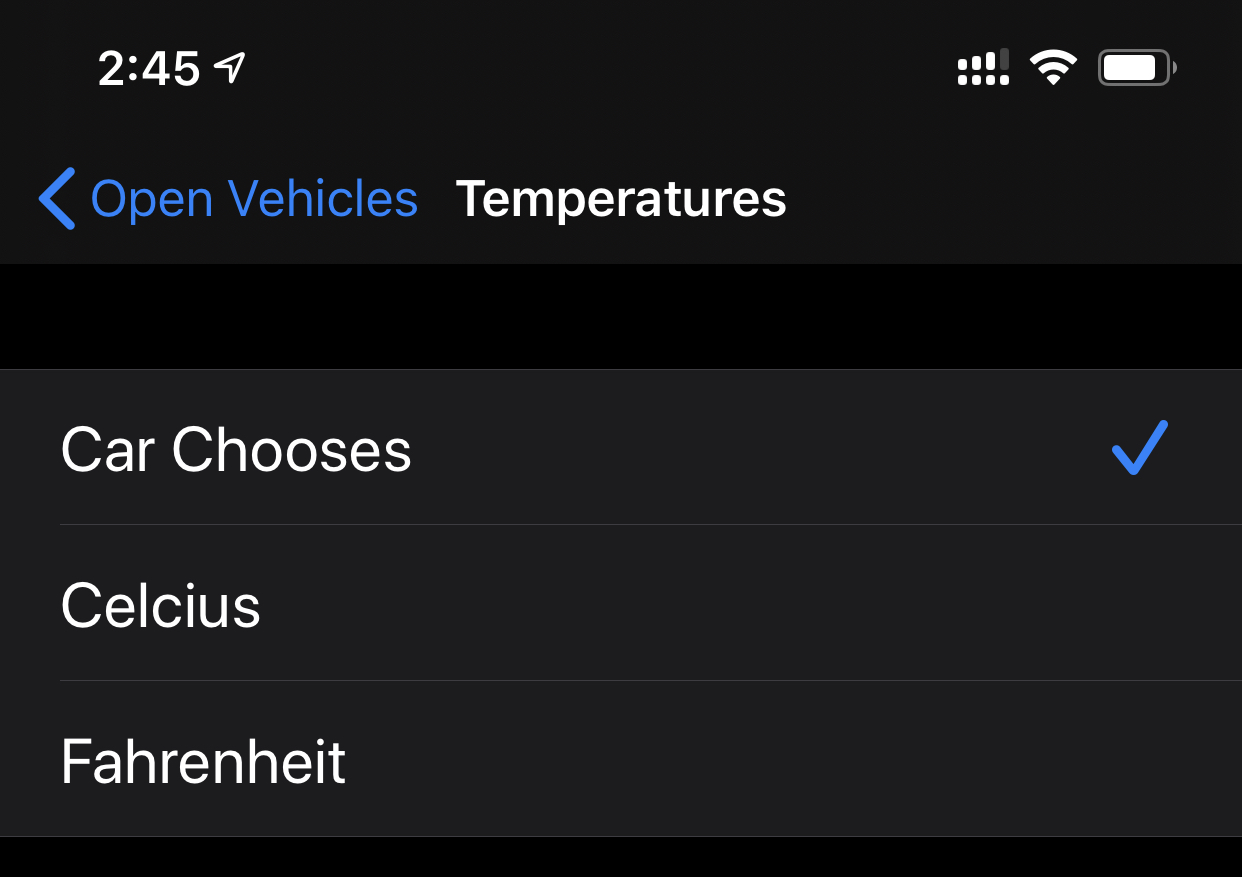Screen dimensions: 1242x877
Task: Tap the black gap above Car Chooses
Action: (620, 317)
